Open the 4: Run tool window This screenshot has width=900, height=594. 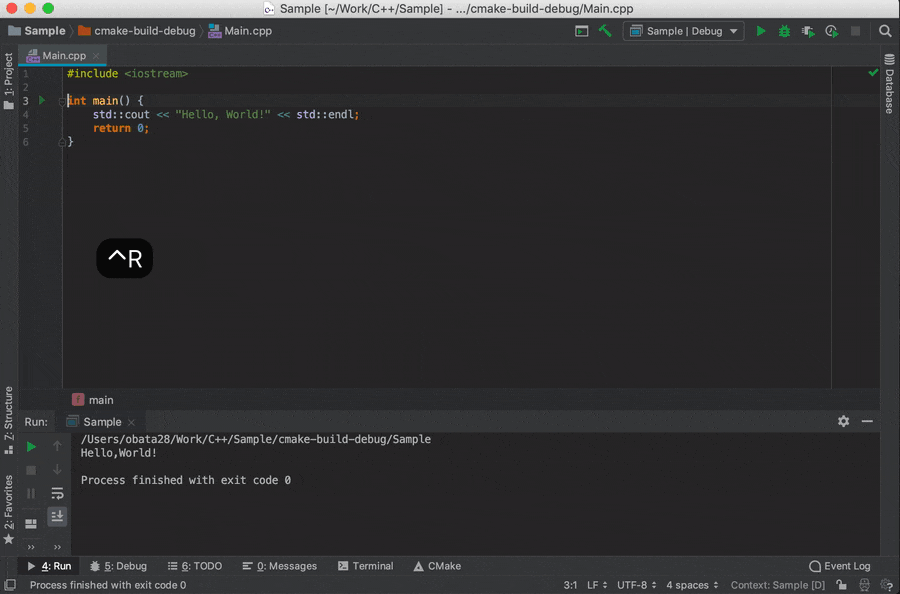(49, 566)
